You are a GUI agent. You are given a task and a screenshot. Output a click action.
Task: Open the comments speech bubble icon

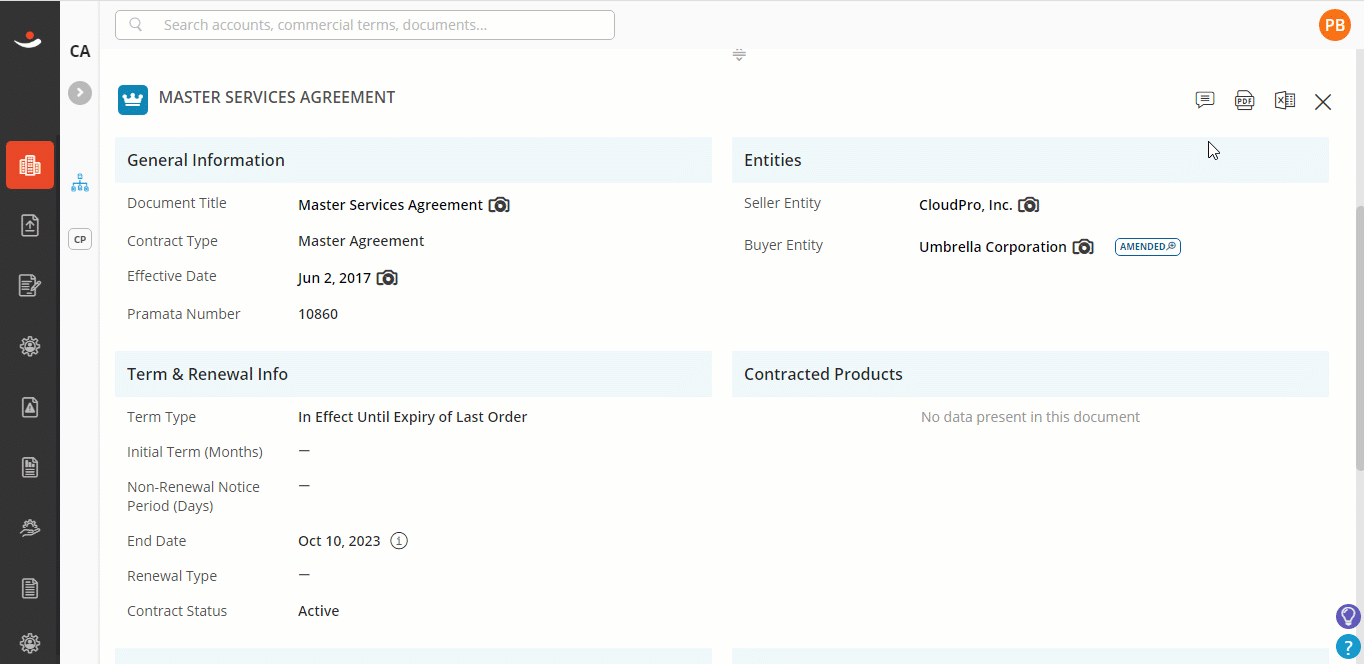click(x=1205, y=100)
